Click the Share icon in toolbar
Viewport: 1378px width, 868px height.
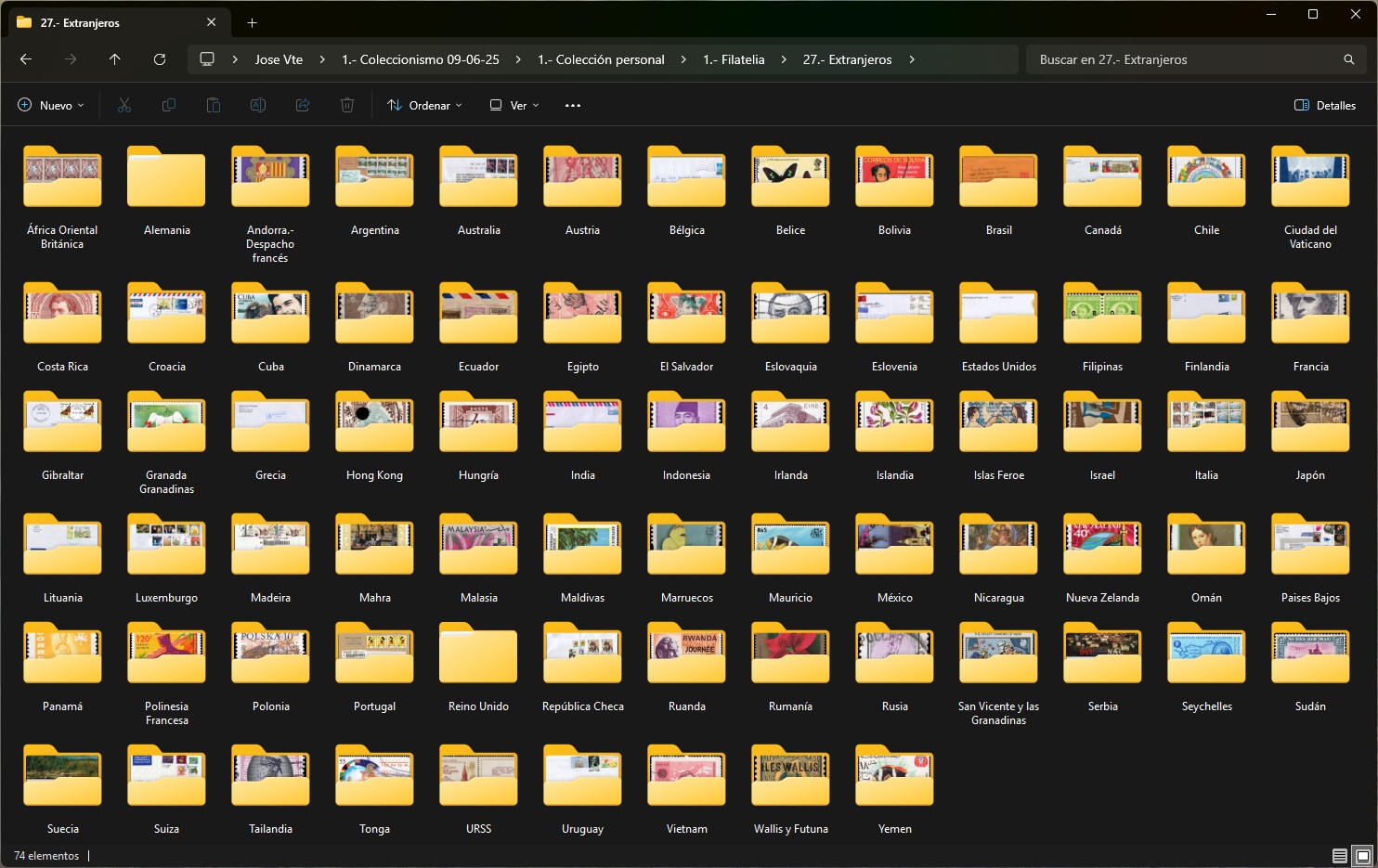pyautogui.click(x=303, y=106)
